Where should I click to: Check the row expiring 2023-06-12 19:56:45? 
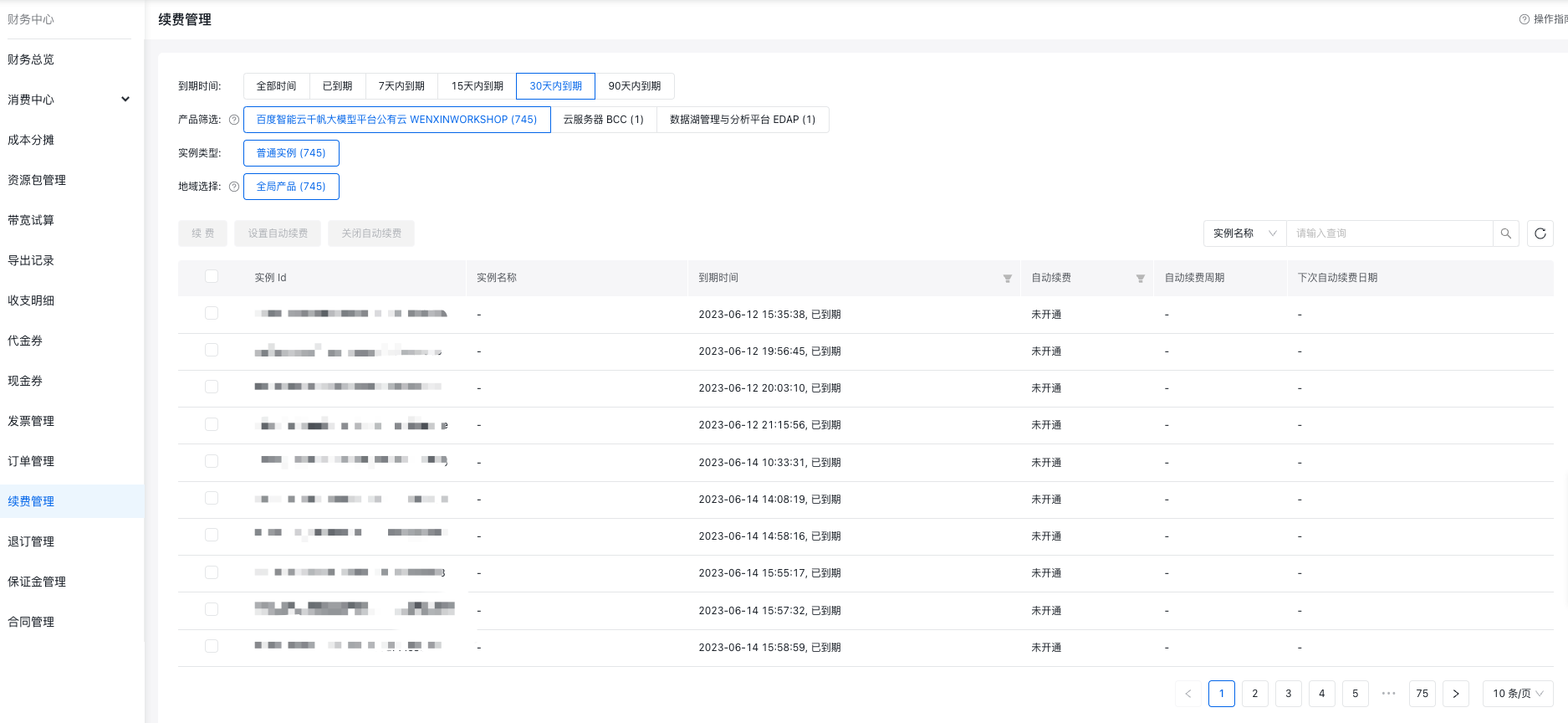[x=212, y=350]
